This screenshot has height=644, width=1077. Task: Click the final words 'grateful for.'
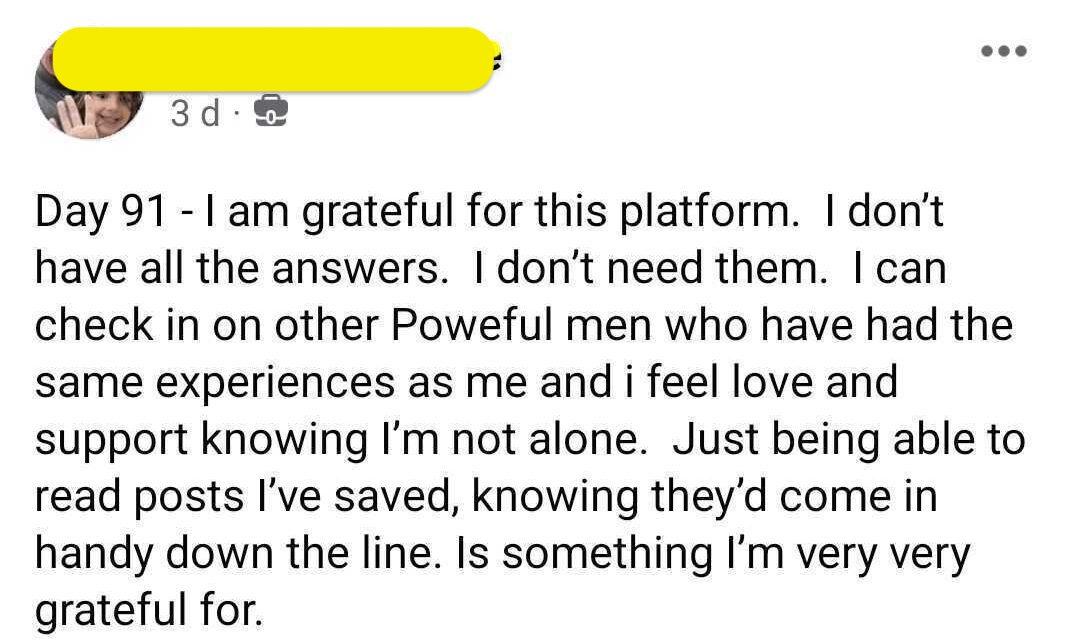pos(149,610)
